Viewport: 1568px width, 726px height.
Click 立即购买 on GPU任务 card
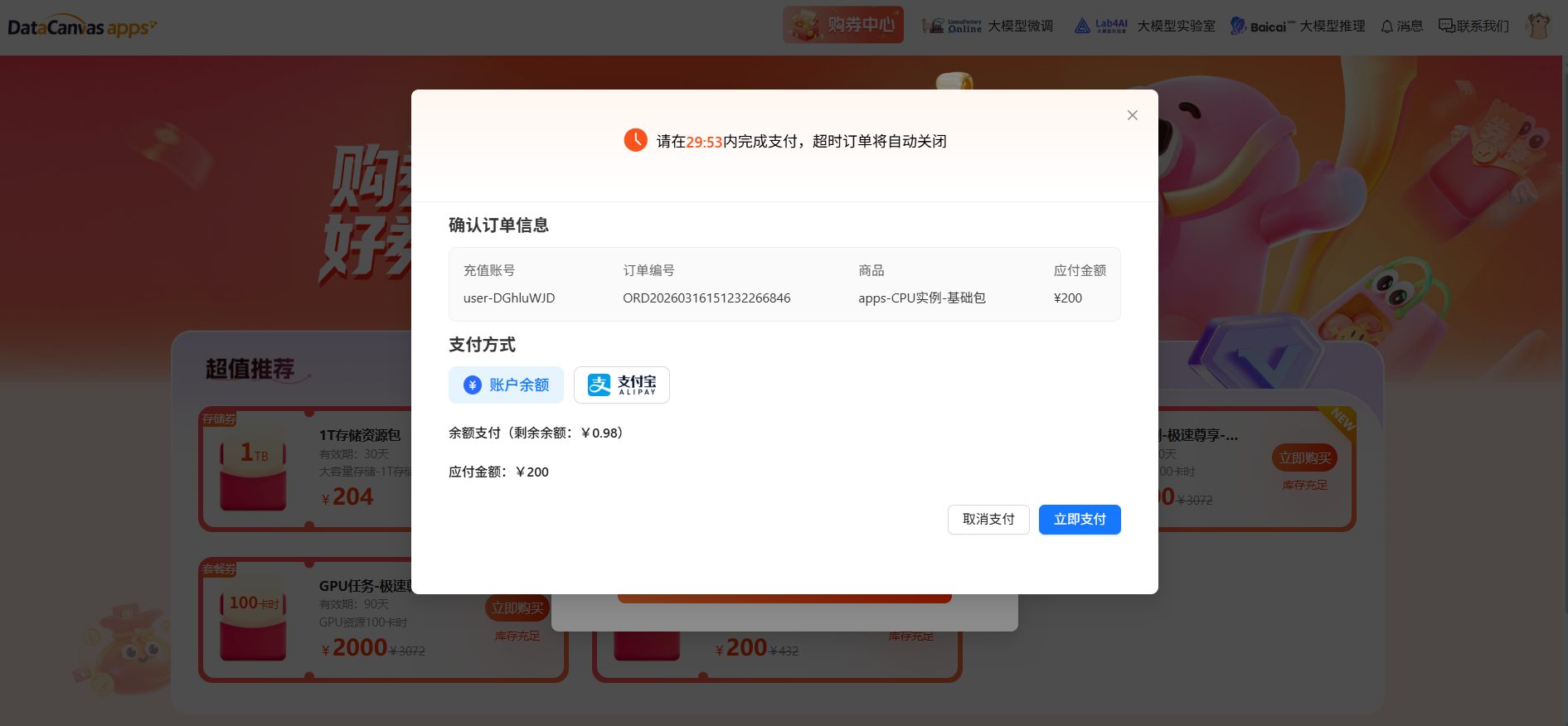517,608
